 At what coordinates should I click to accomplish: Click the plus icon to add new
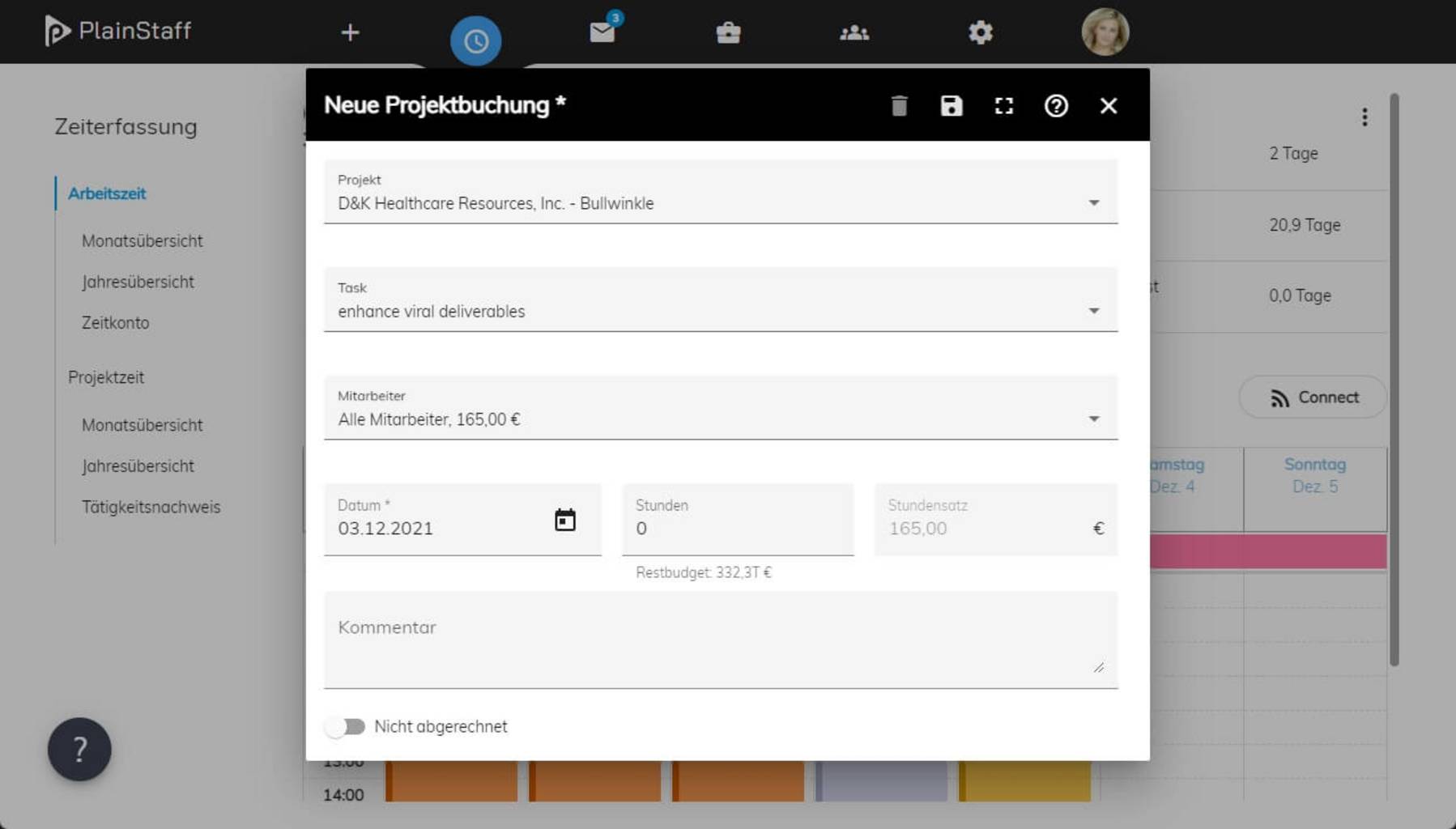click(x=350, y=32)
